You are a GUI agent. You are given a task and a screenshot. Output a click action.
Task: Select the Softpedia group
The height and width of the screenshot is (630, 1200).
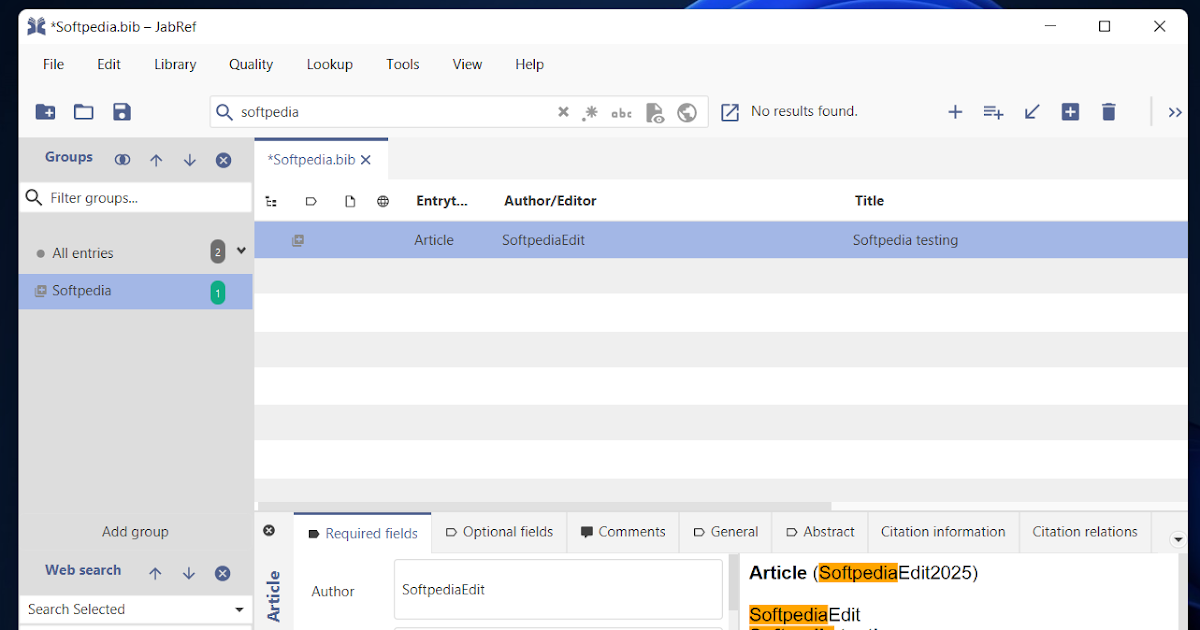[135, 291]
